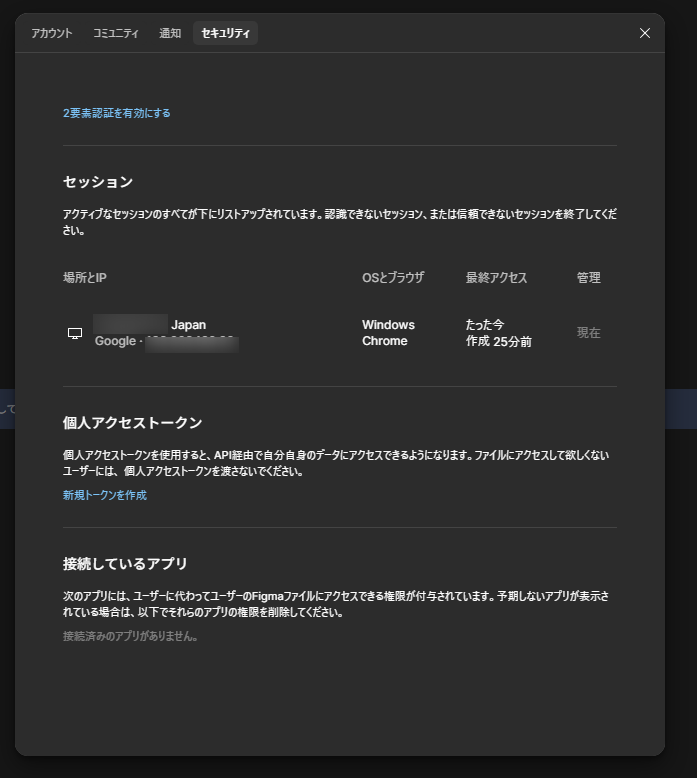Click the 個人アクセストークン section heading
The image size is (697, 778).
pyautogui.click(x=133, y=423)
